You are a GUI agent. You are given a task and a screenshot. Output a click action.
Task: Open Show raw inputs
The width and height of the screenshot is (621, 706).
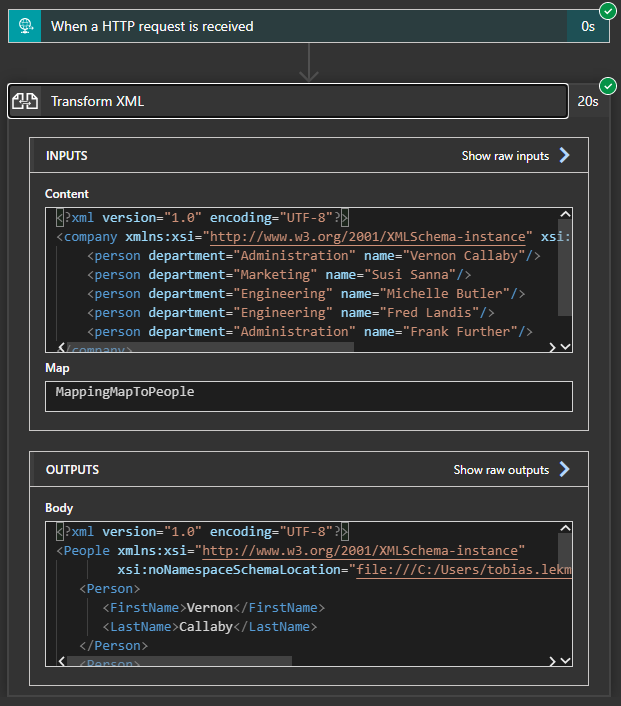[505, 156]
